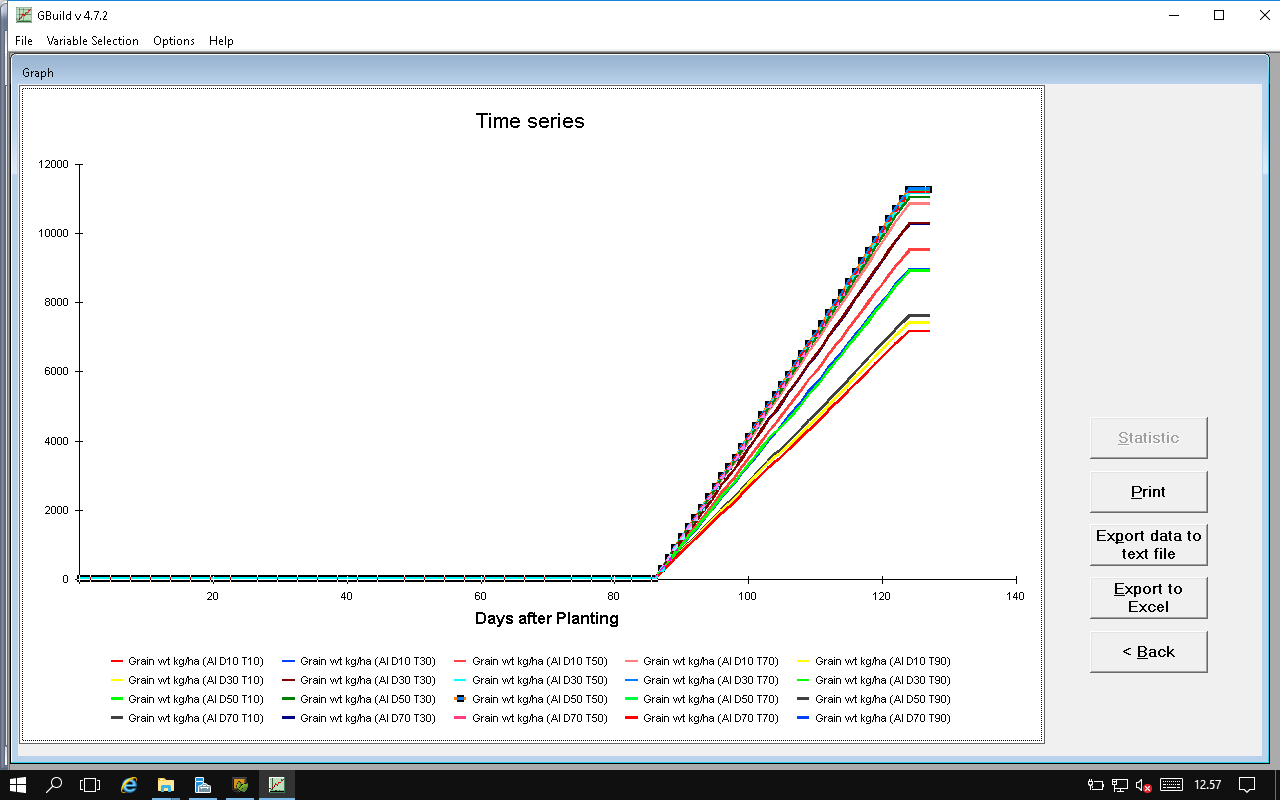Open the Variable Selection menu
Screen dimensions: 1280x800
click(x=93, y=41)
